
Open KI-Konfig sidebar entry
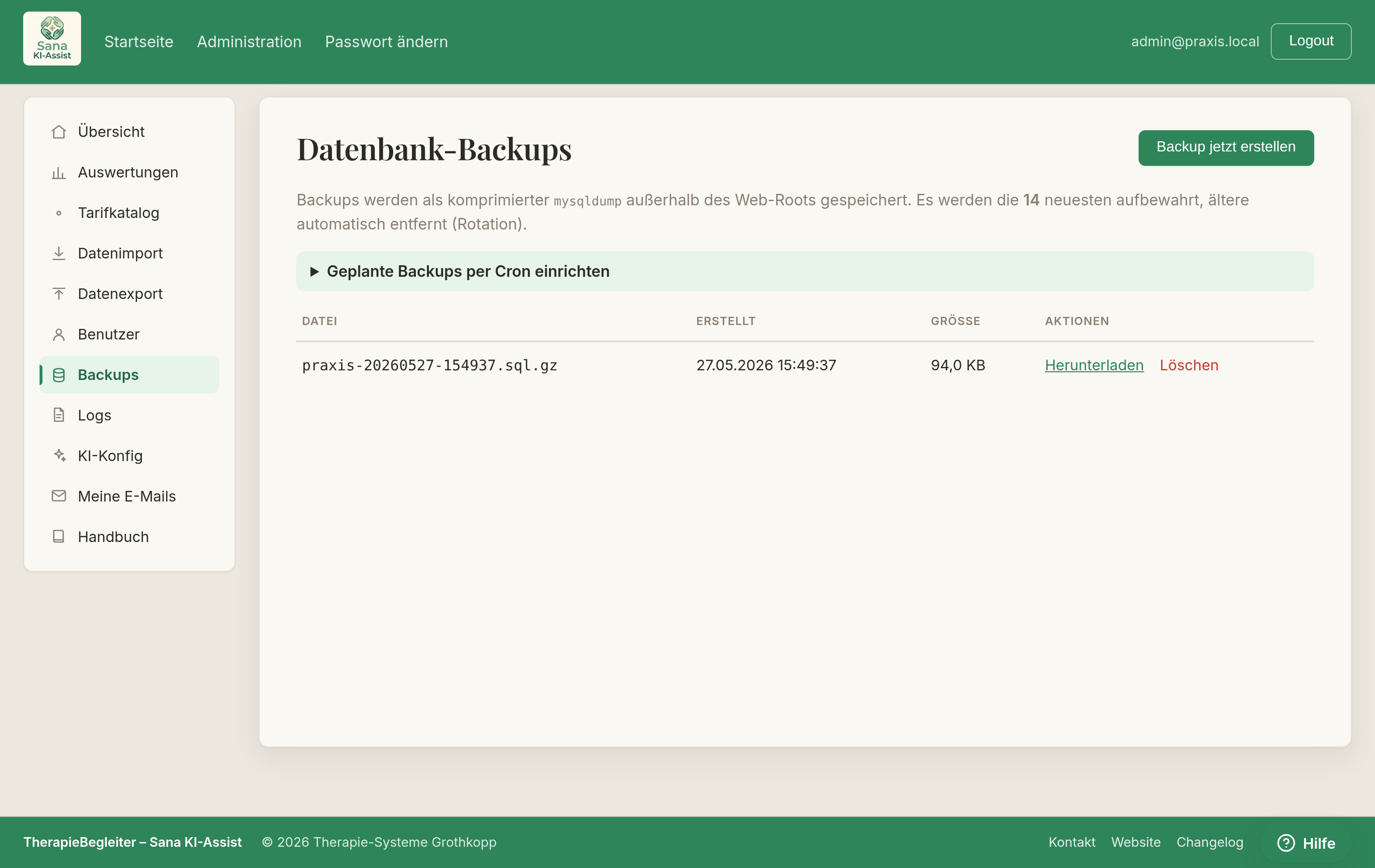pyautogui.click(x=129, y=456)
